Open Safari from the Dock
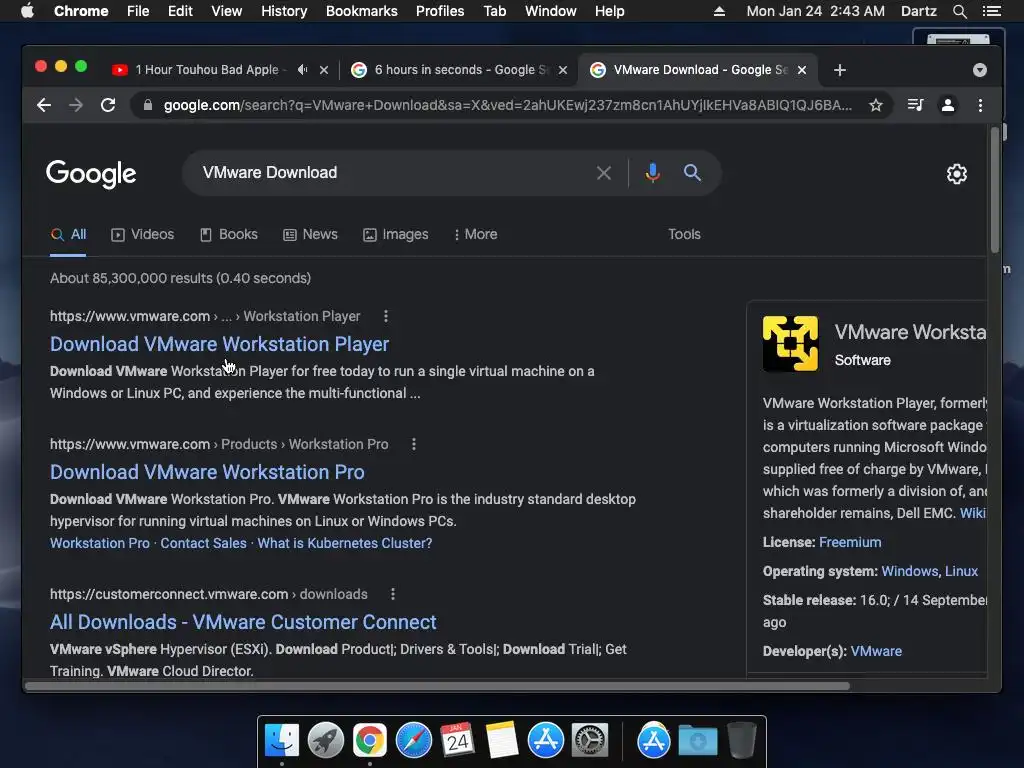This screenshot has height=768, width=1024. point(413,741)
